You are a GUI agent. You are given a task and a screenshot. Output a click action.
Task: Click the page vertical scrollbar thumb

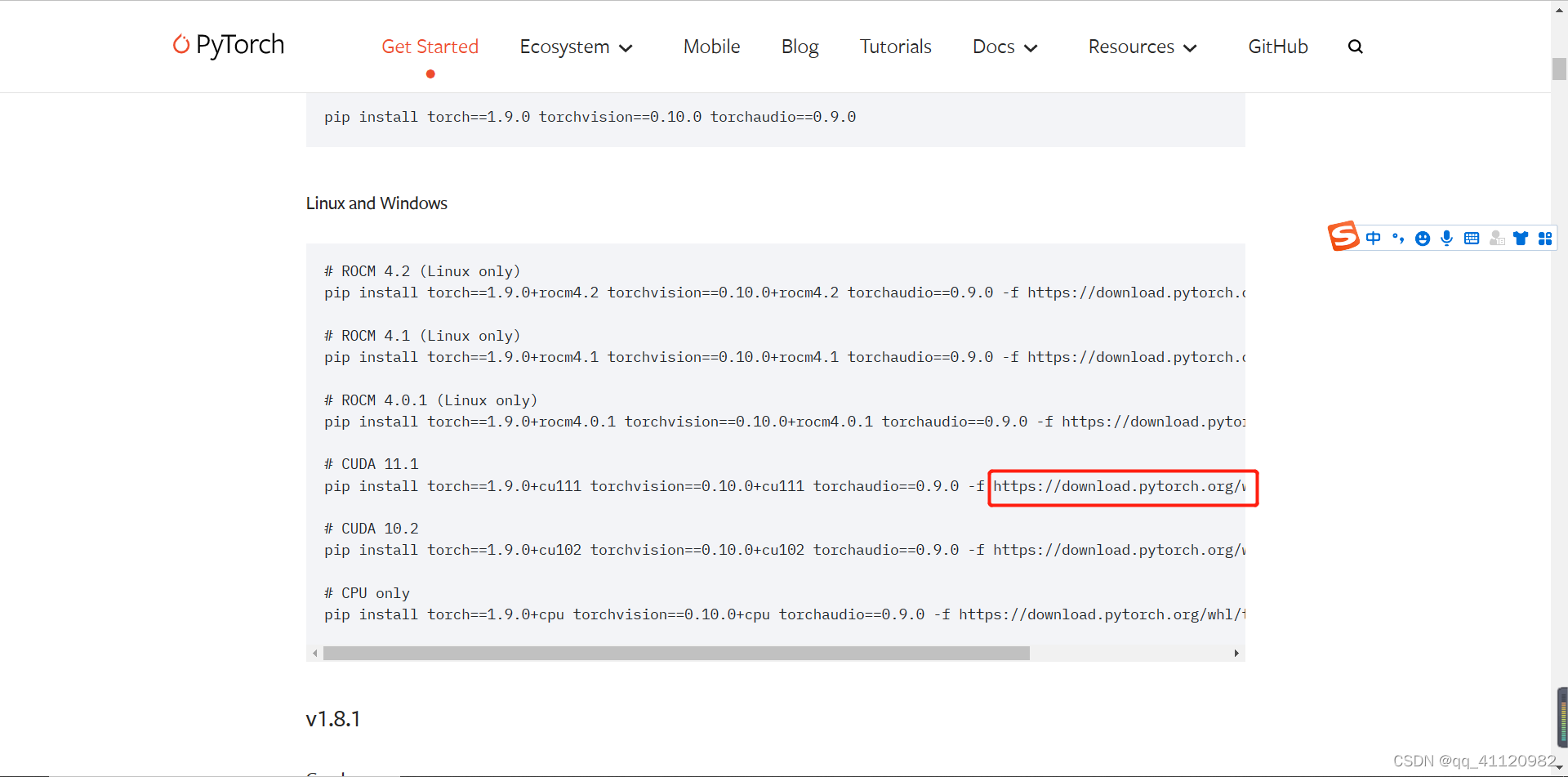click(1559, 69)
